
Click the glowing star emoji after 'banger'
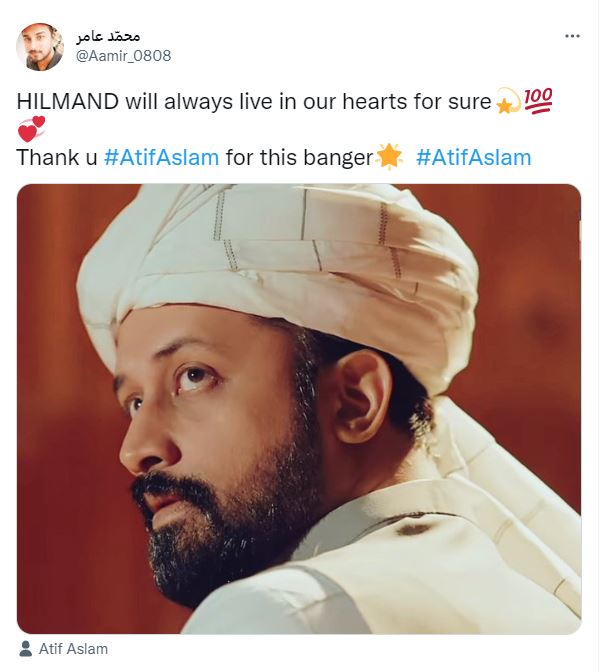pos(389,157)
